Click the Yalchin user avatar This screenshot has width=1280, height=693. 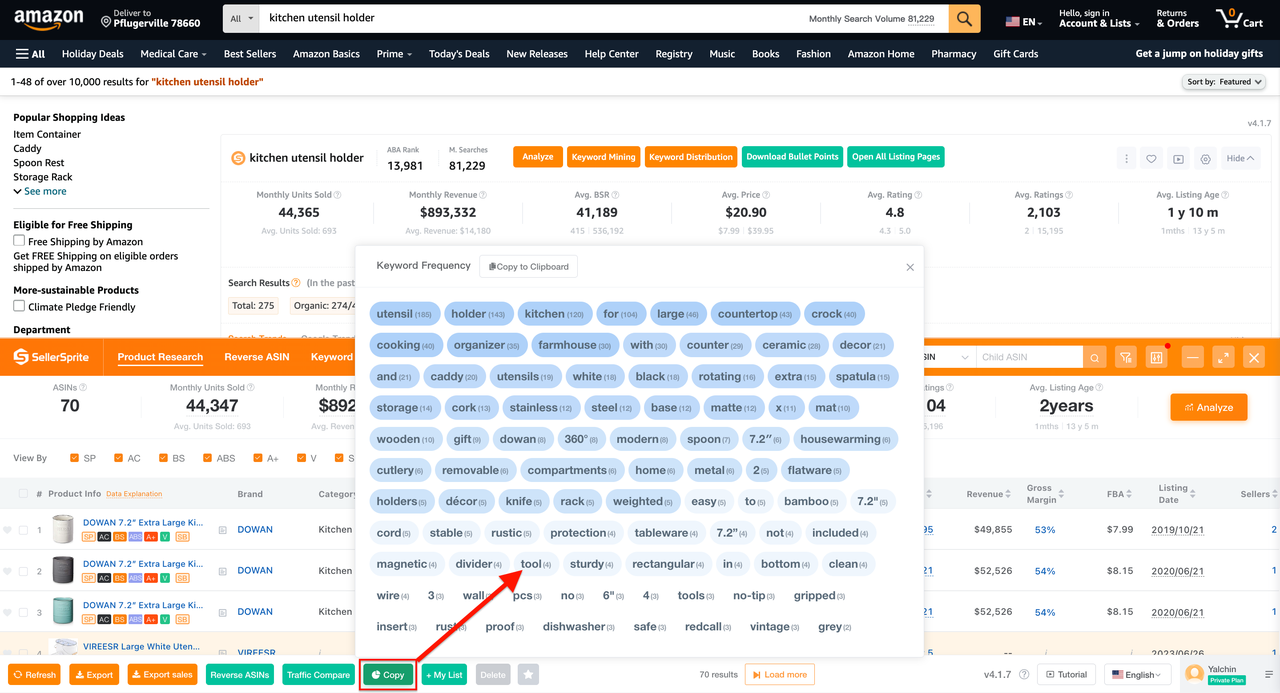pos(1194,675)
